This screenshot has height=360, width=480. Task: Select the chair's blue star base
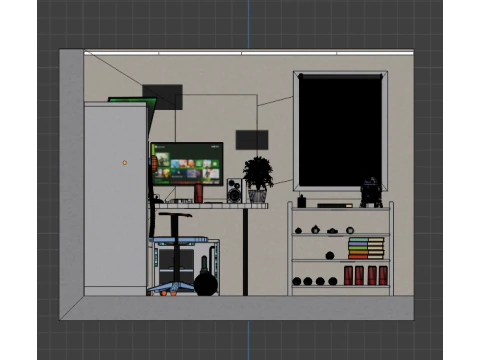tap(171, 288)
